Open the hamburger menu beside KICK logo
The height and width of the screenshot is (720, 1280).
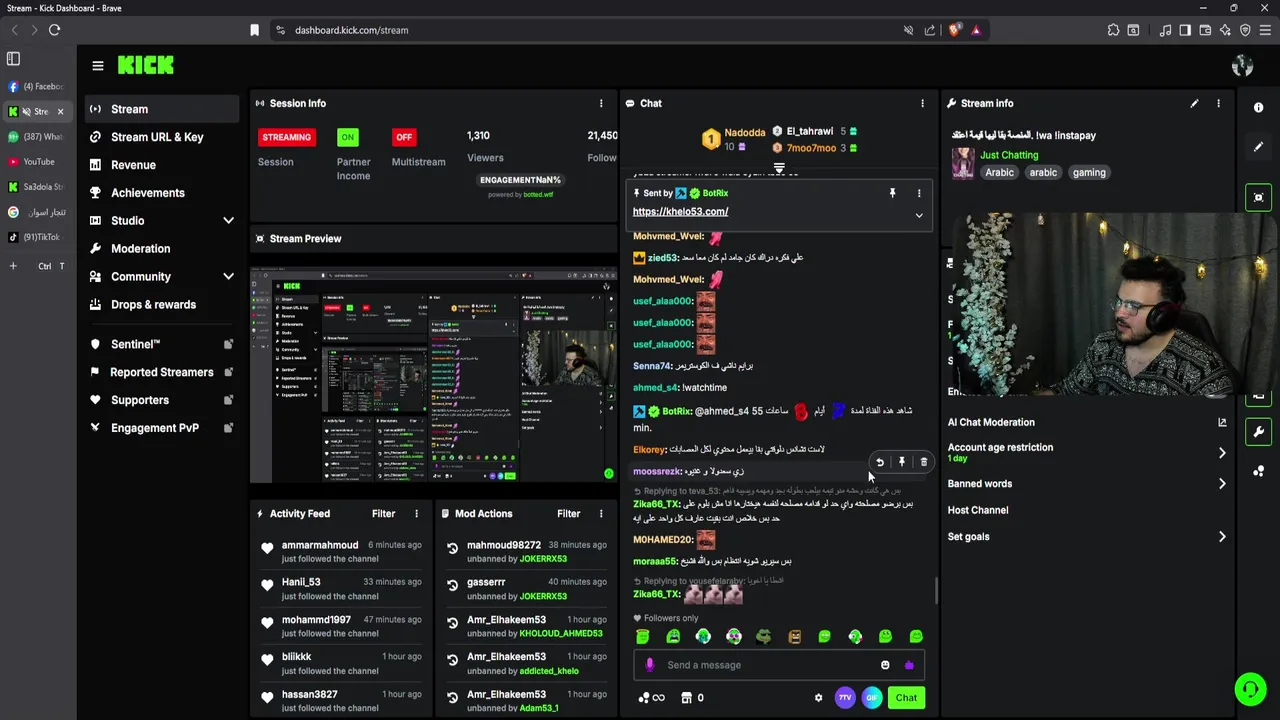(98, 66)
